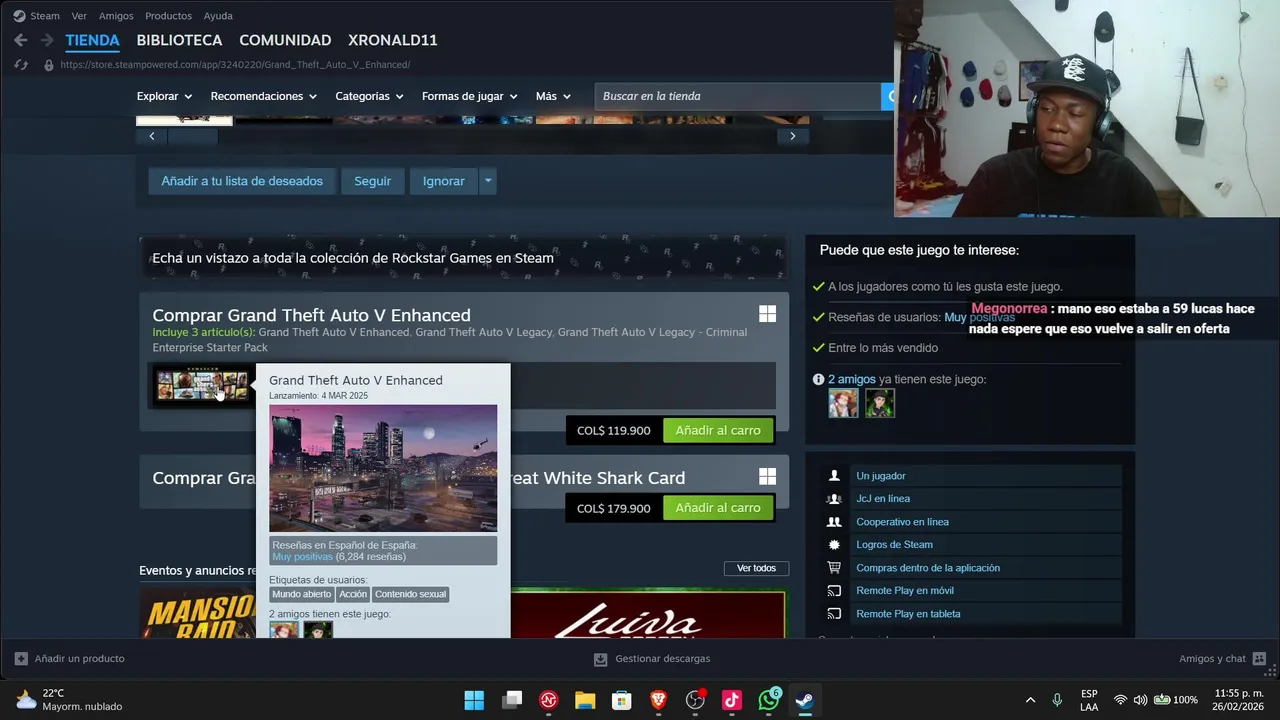
Task: Click the Mundo abierto tag
Action: coord(301,594)
